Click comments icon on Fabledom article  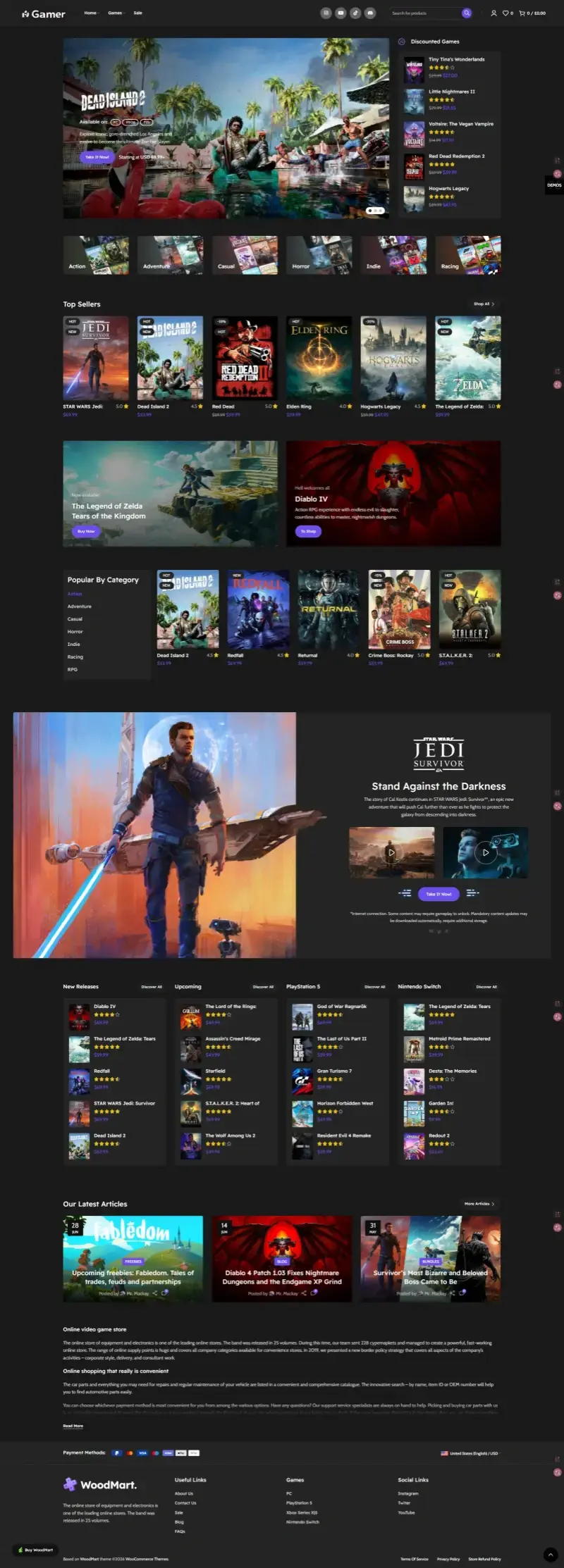(165, 1293)
